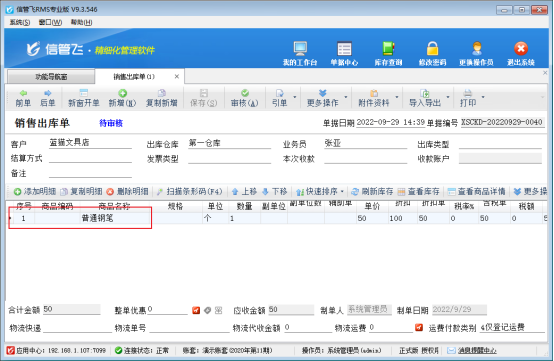Click 新增 add toolbar icon
Viewport: 554px width, 361px height.
[x=122, y=93]
